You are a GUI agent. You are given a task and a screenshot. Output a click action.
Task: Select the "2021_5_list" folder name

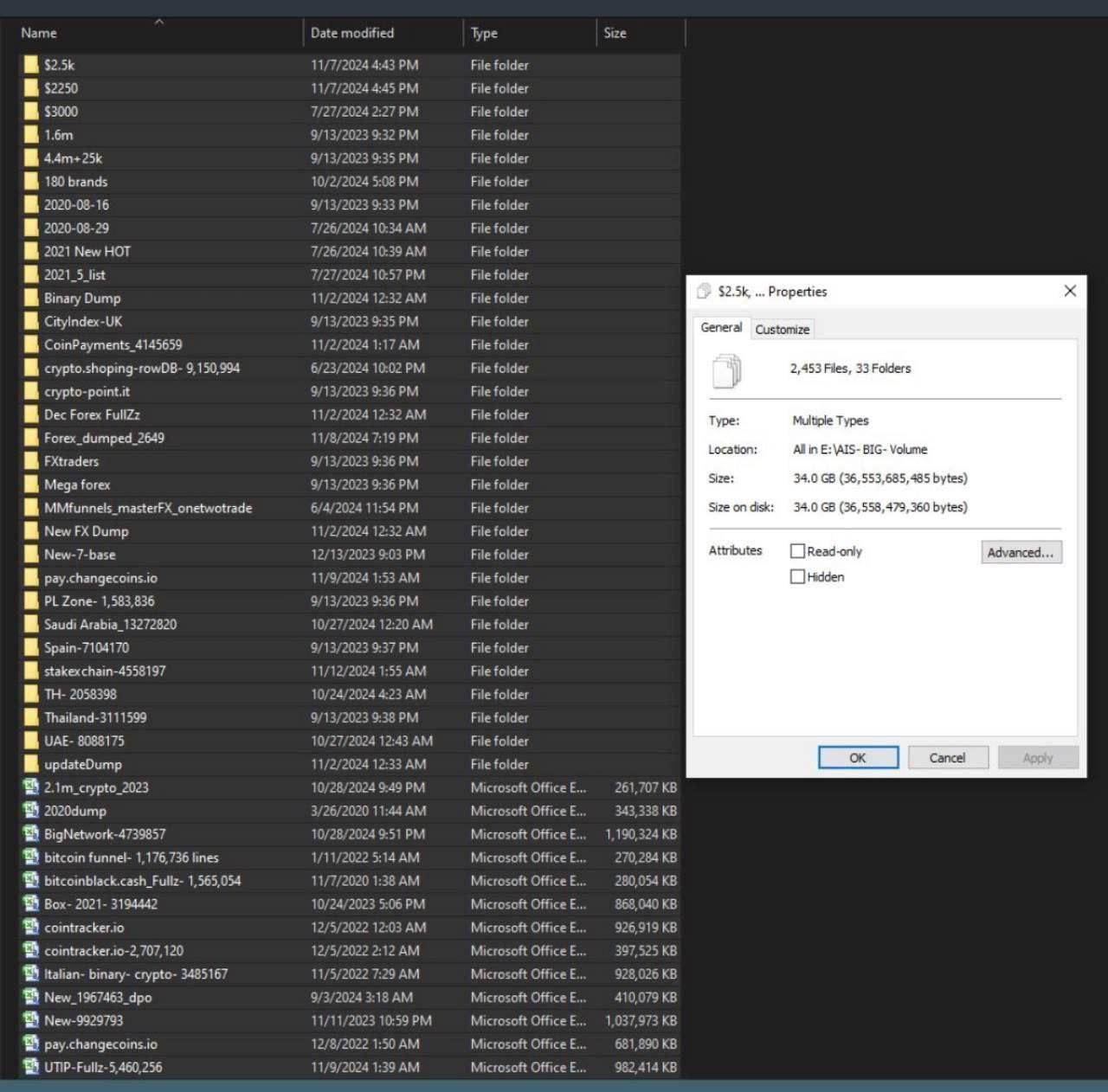click(75, 275)
